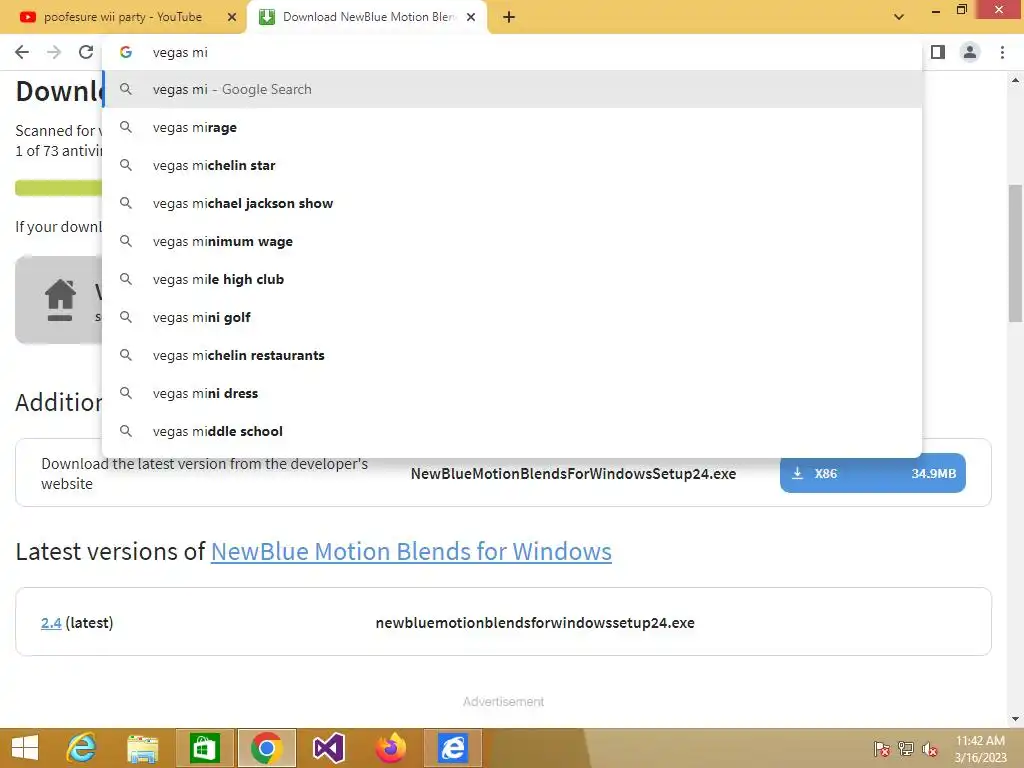
Task: Select the 'vegas michelin restaurants' suggestion
Action: (513, 355)
